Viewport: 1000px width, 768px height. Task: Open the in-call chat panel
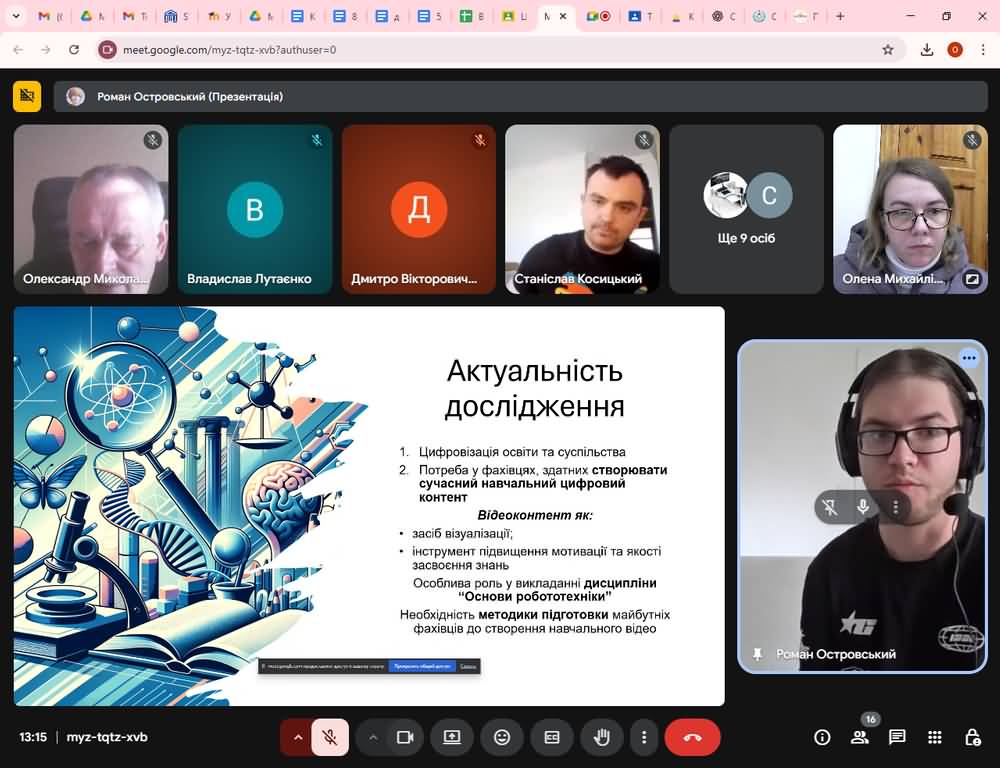coord(897,737)
